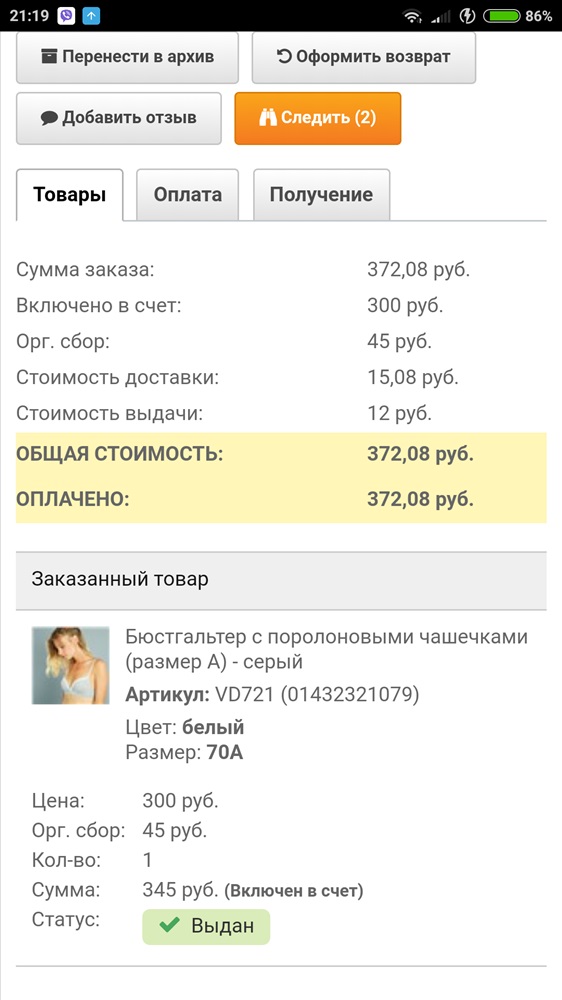Viewport: 562px width, 1000px height.
Task: Click the orange Следить (2) button
Action: (318, 119)
